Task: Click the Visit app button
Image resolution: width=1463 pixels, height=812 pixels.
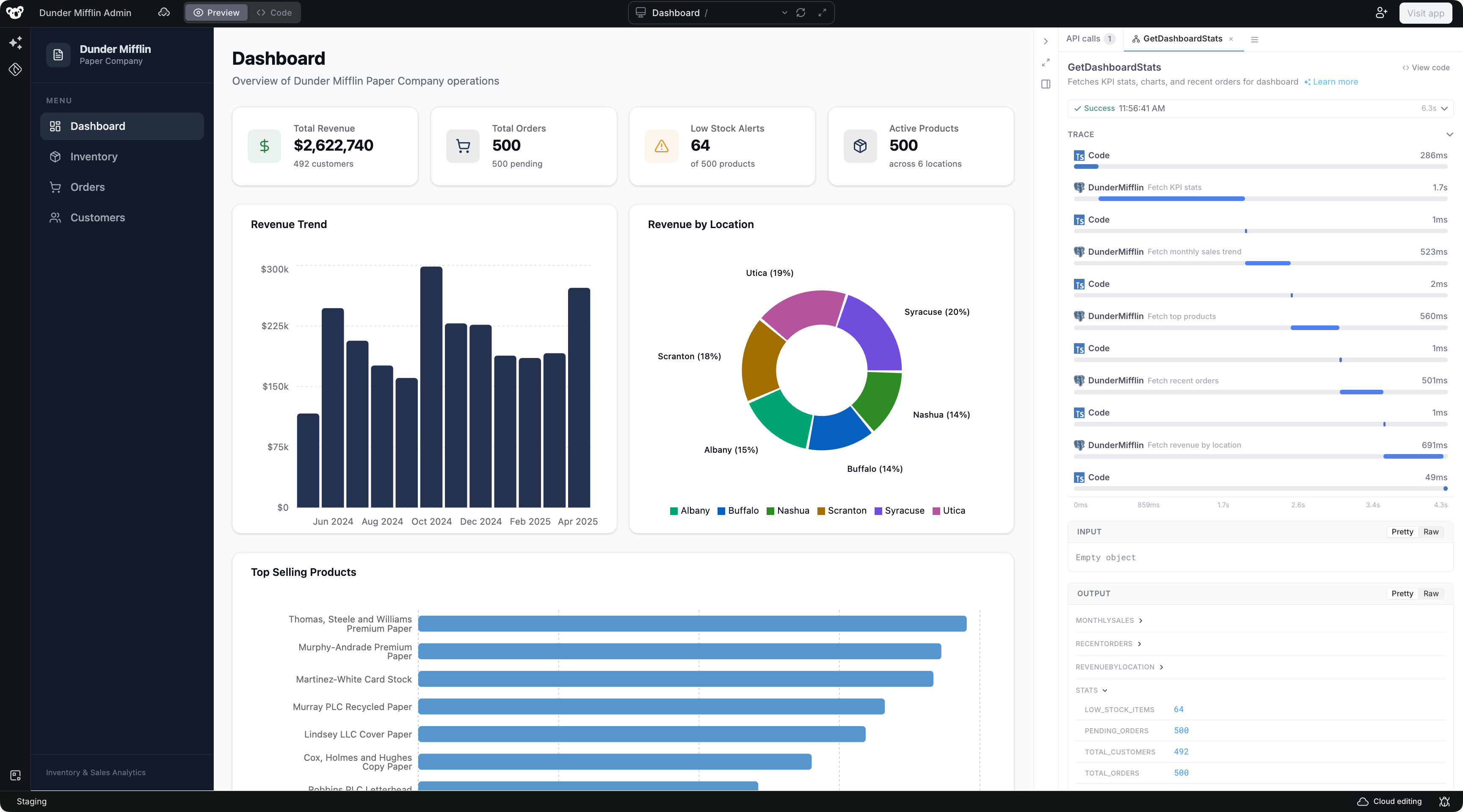Action: pyautogui.click(x=1425, y=13)
